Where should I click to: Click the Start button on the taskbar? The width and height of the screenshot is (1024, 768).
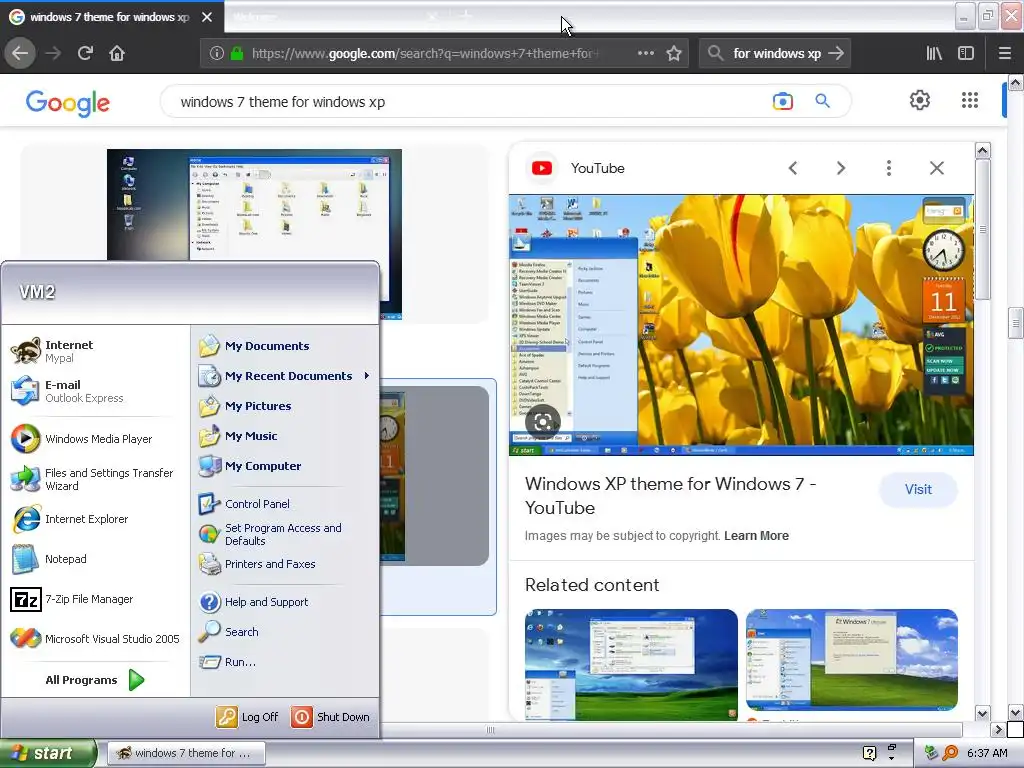47,753
